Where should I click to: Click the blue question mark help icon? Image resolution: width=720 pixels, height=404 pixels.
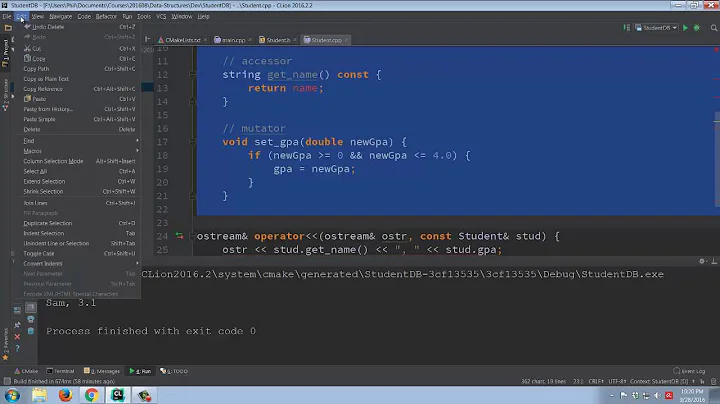pos(17,348)
